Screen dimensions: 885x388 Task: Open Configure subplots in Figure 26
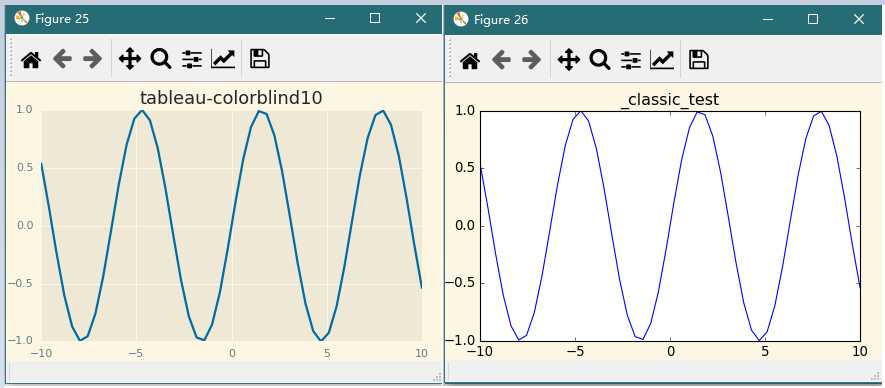[x=631, y=59]
